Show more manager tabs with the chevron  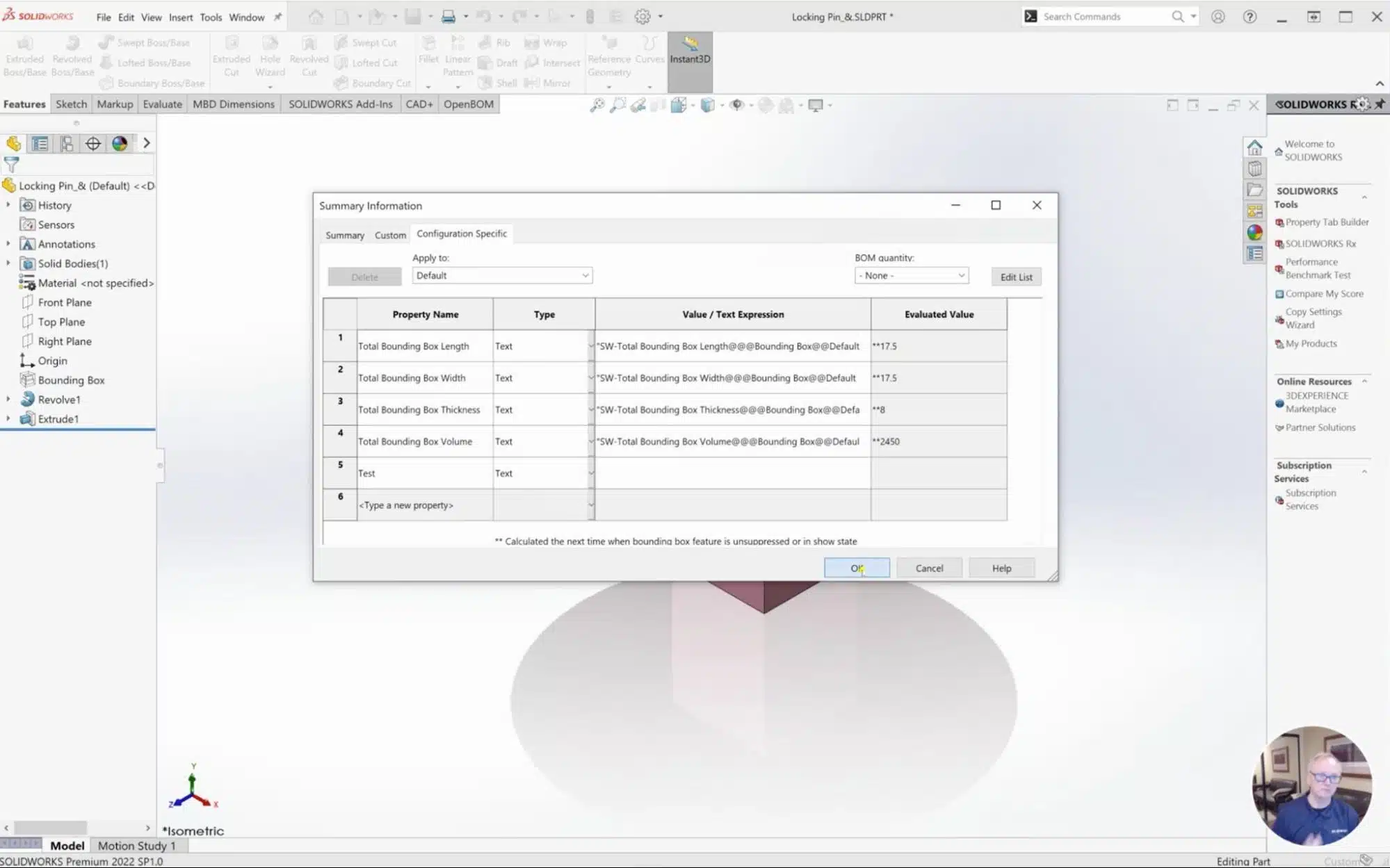(x=146, y=143)
